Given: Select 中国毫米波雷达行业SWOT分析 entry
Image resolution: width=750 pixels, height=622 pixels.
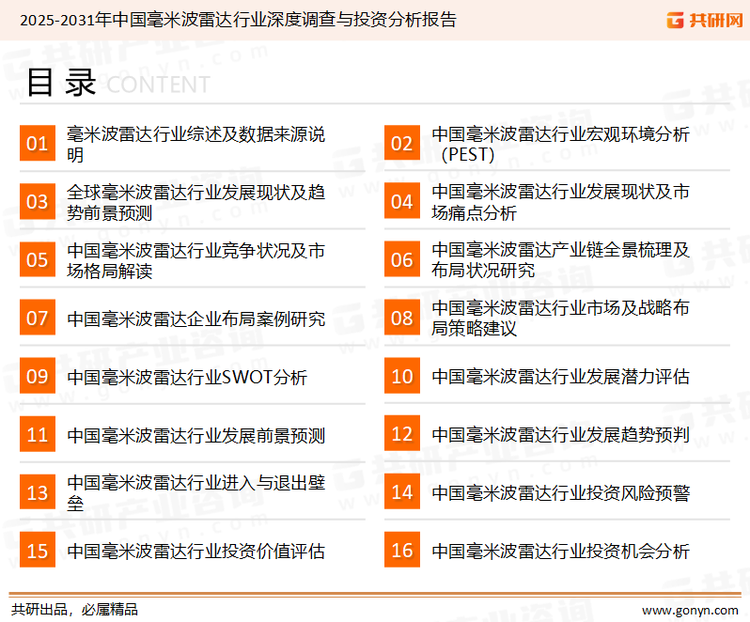Looking at the screenshot, I should click(x=187, y=378).
